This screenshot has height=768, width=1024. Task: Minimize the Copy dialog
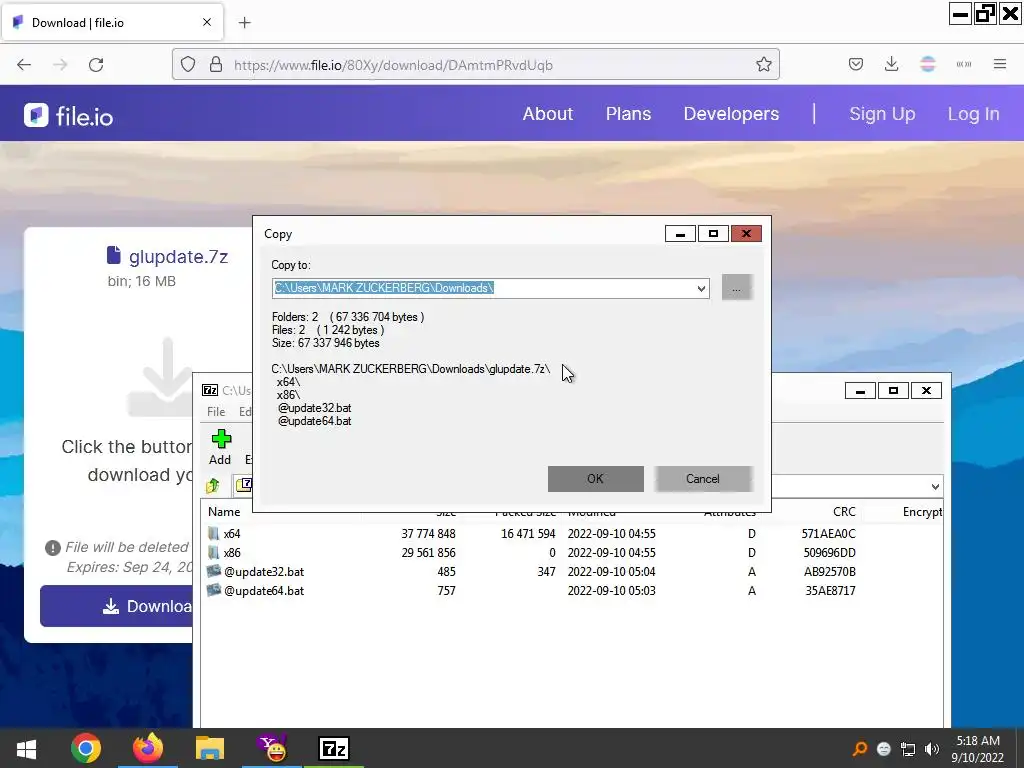pyautogui.click(x=680, y=234)
